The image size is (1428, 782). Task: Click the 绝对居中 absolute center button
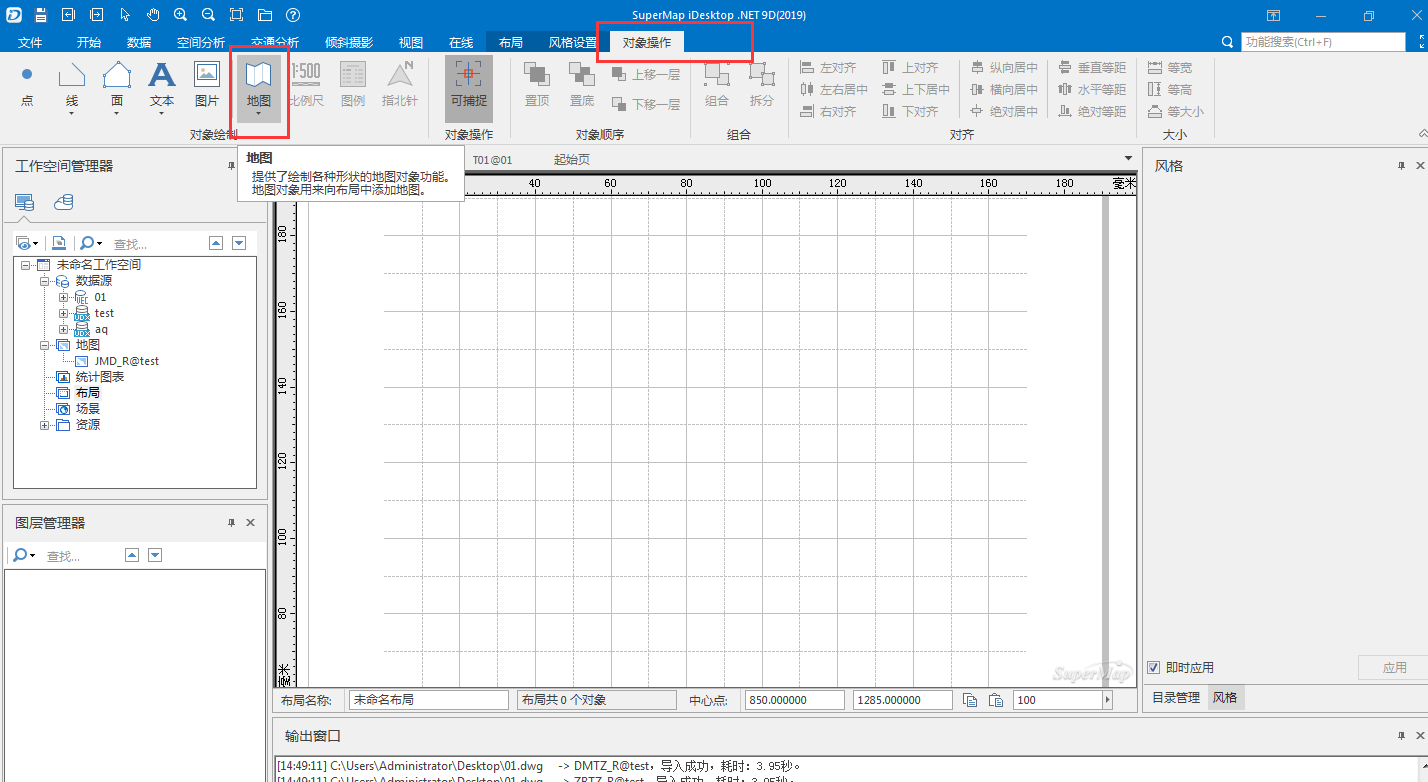coord(1005,111)
